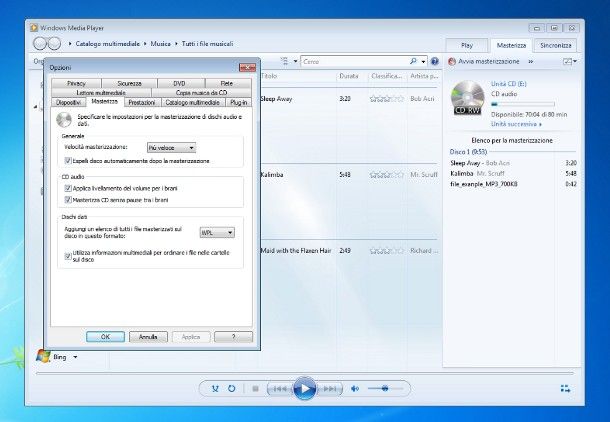Open the WPL format dropdown
610x422 pixels.
point(217,233)
